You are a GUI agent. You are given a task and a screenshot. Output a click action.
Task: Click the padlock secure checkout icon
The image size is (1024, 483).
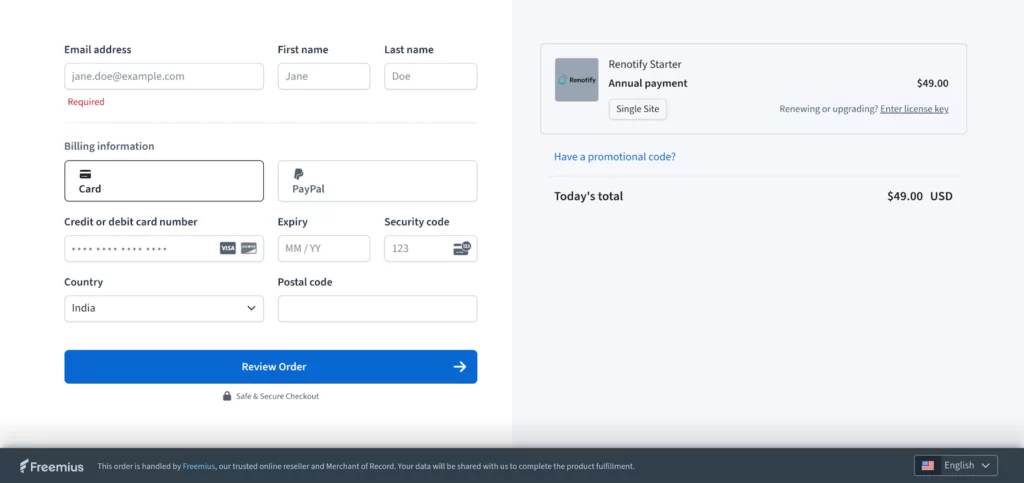tap(227, 396)
